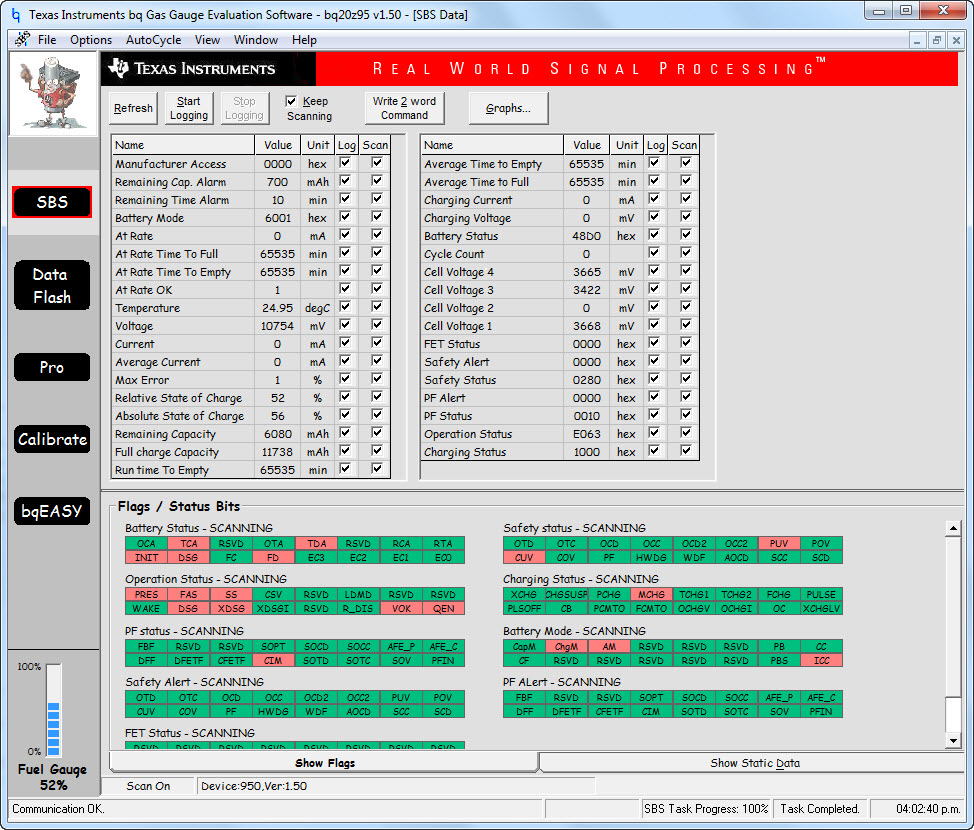Open the Calibrate panel

pos(52,439)
